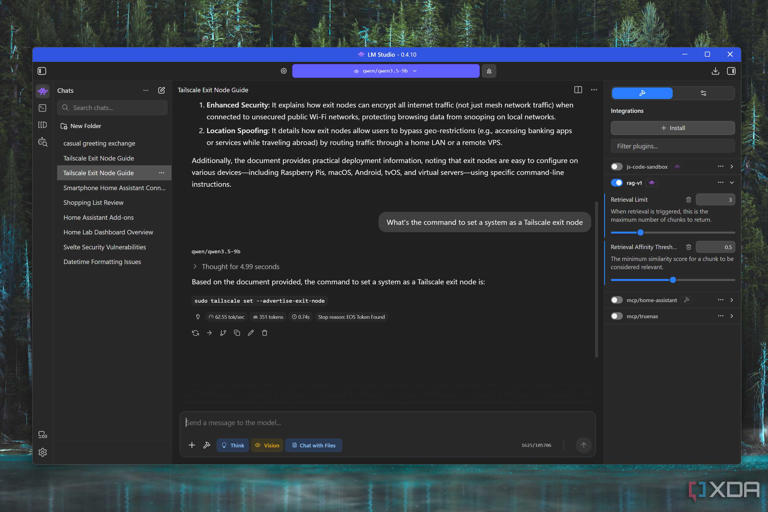Open the downloads icon in top bar
768x512 pixels.
715,71
